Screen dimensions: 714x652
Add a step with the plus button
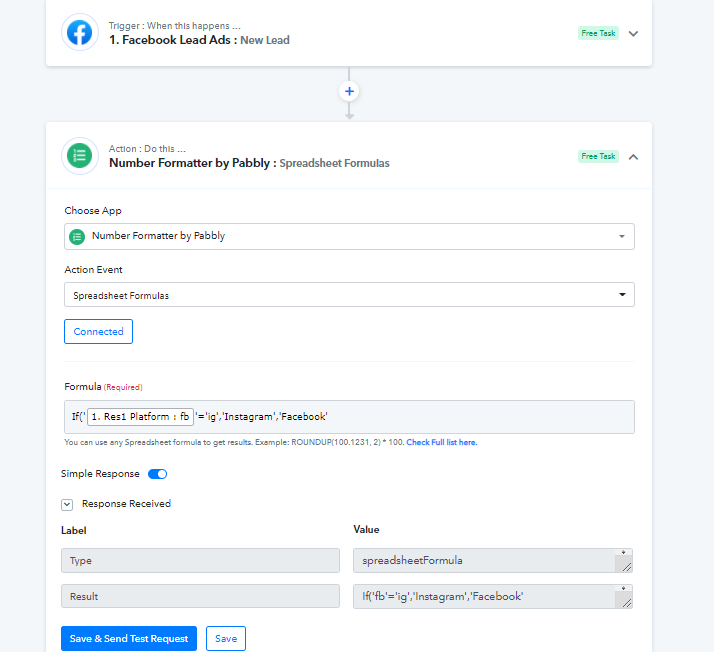point(349,92)
